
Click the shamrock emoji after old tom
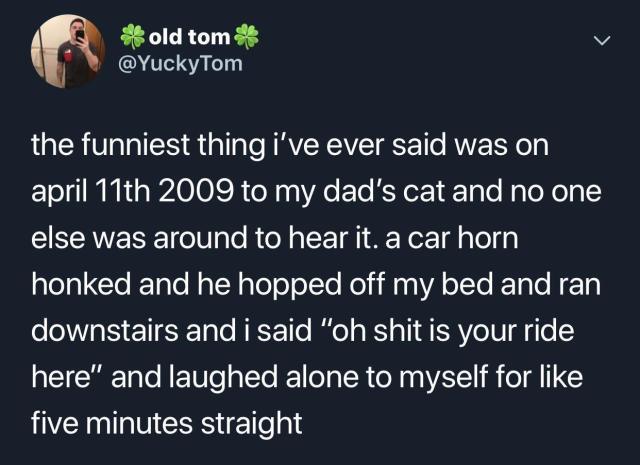point(247,36)
